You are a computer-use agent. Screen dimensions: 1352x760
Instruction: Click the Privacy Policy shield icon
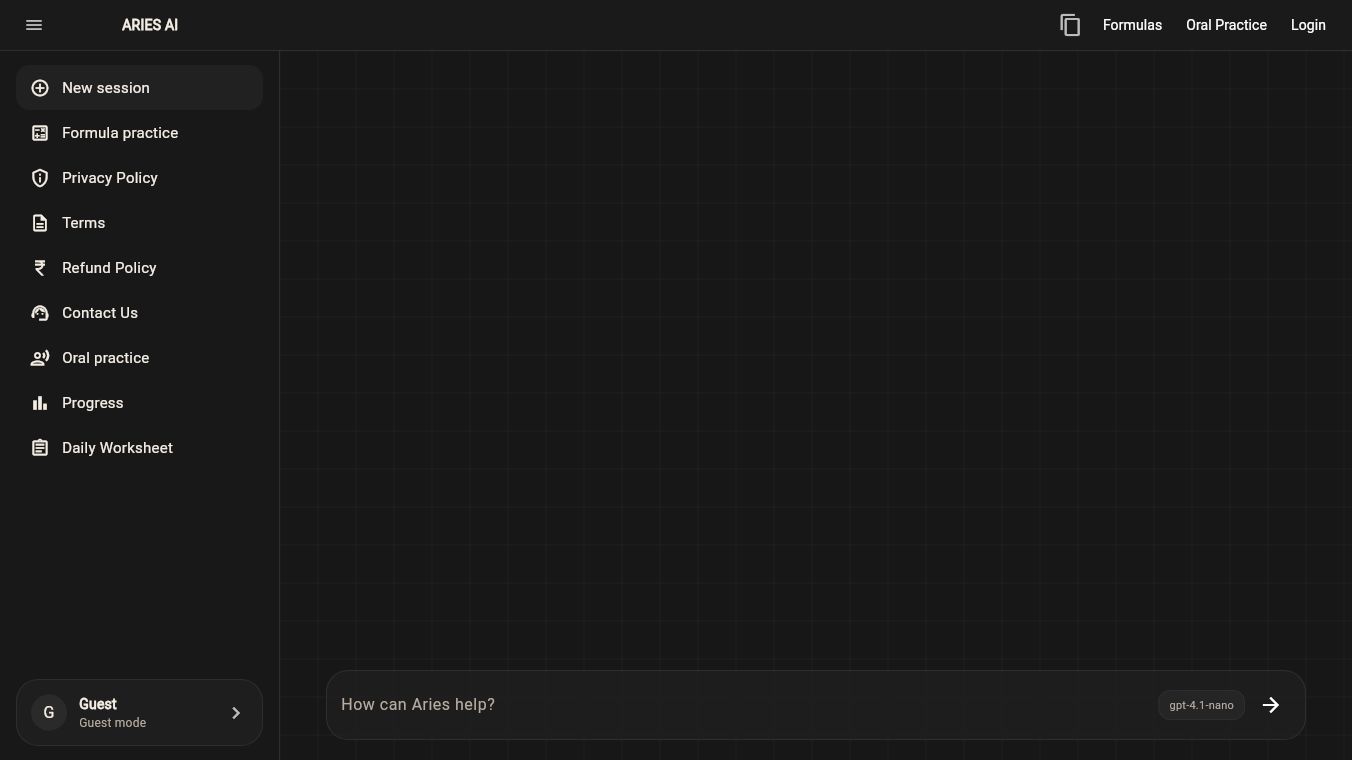tap(40, 178)
